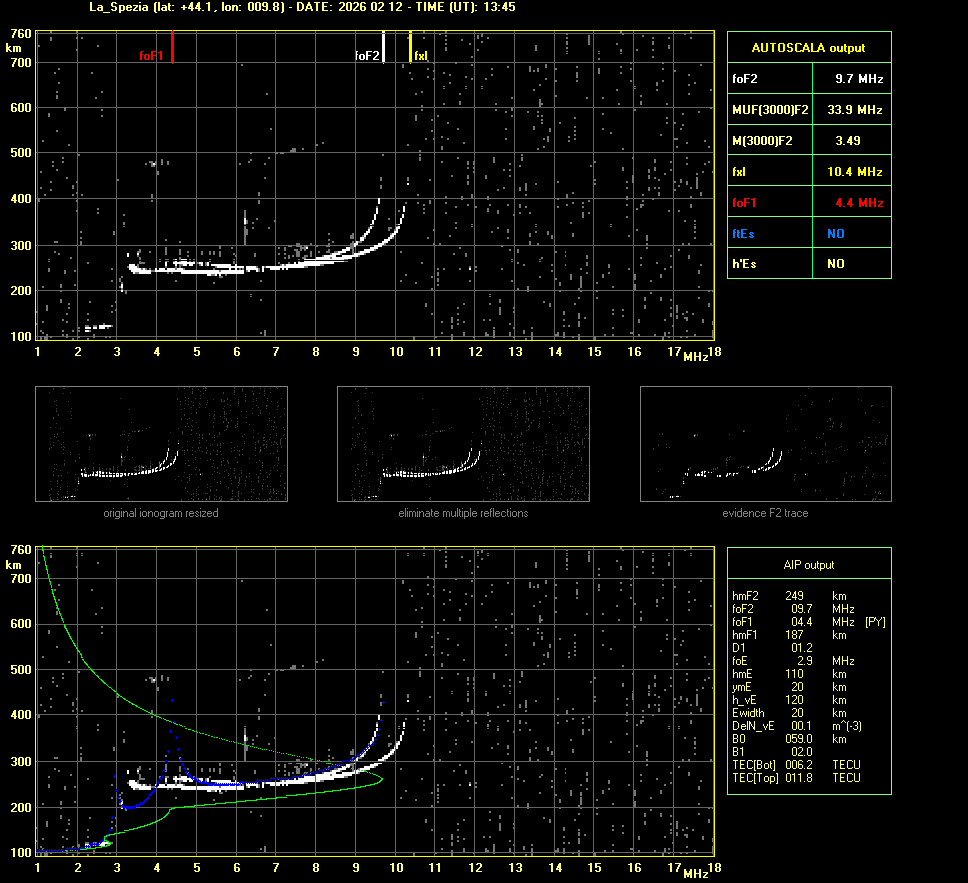Viewport: 968px width, 883px height.
Task: Select the hmF2 249 km row
Action: (x=795, y=596)
